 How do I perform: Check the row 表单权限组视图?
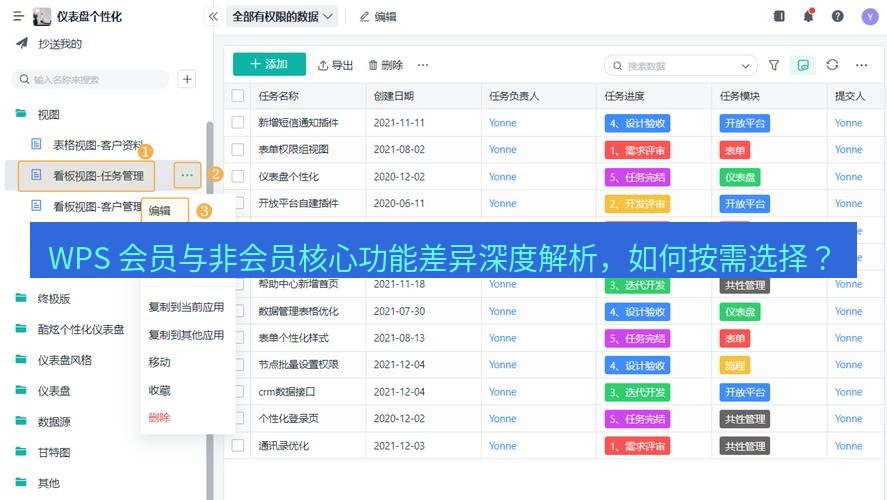(x=238, y=149)
